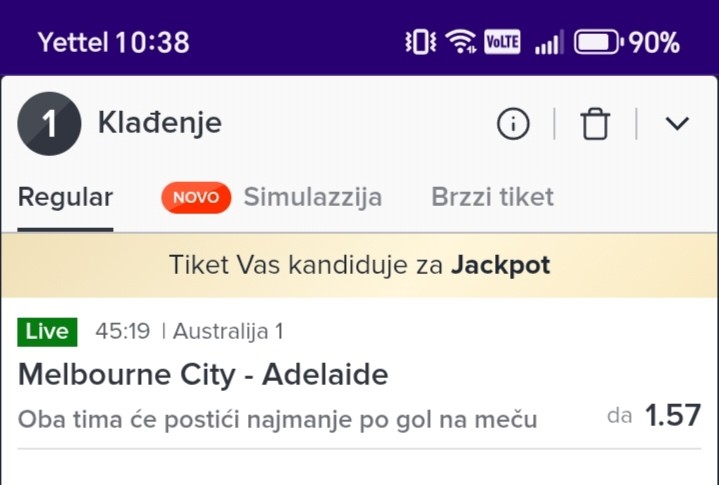
Task: Tap the vibrate mode icon
Action: coord(420,42)
